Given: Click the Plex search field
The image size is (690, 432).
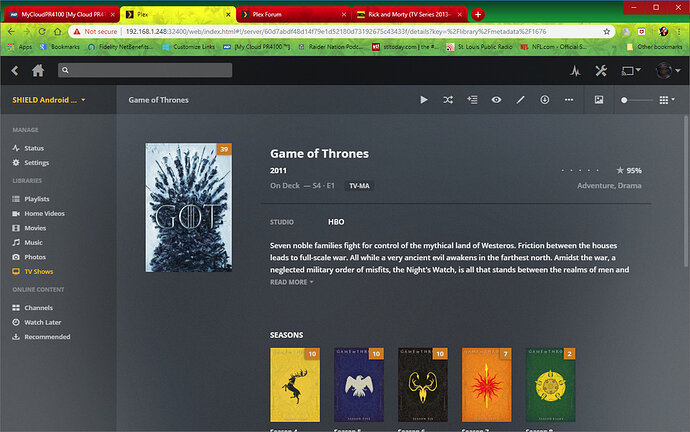Looking at the screenshot, I should point(145,70).
